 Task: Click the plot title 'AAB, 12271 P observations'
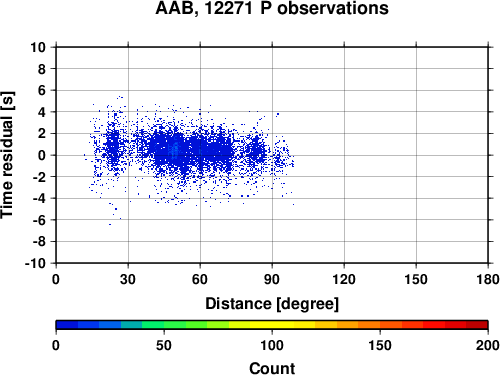[272, 8]
